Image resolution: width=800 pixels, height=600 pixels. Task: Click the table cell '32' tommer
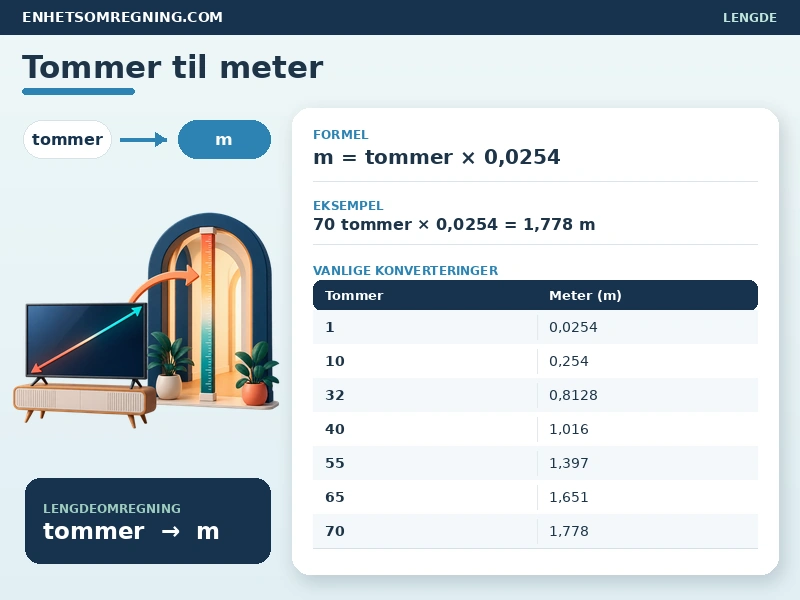coord(335,395)
